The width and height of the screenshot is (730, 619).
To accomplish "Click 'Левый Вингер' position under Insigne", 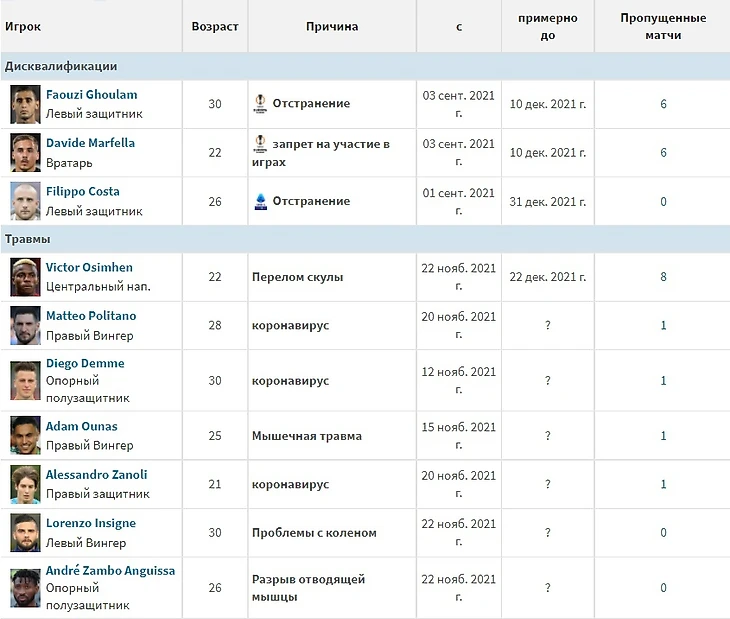I will click(86, 543).
